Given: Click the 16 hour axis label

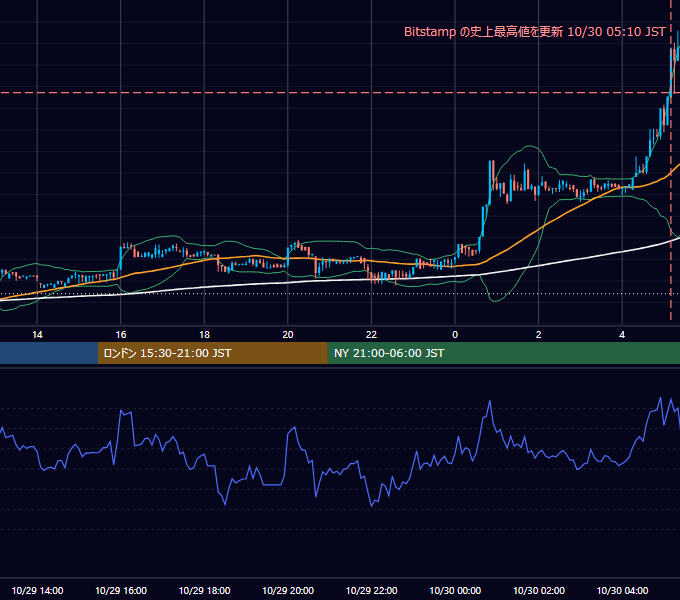Looking at the screenshot, I should [121, 335].
